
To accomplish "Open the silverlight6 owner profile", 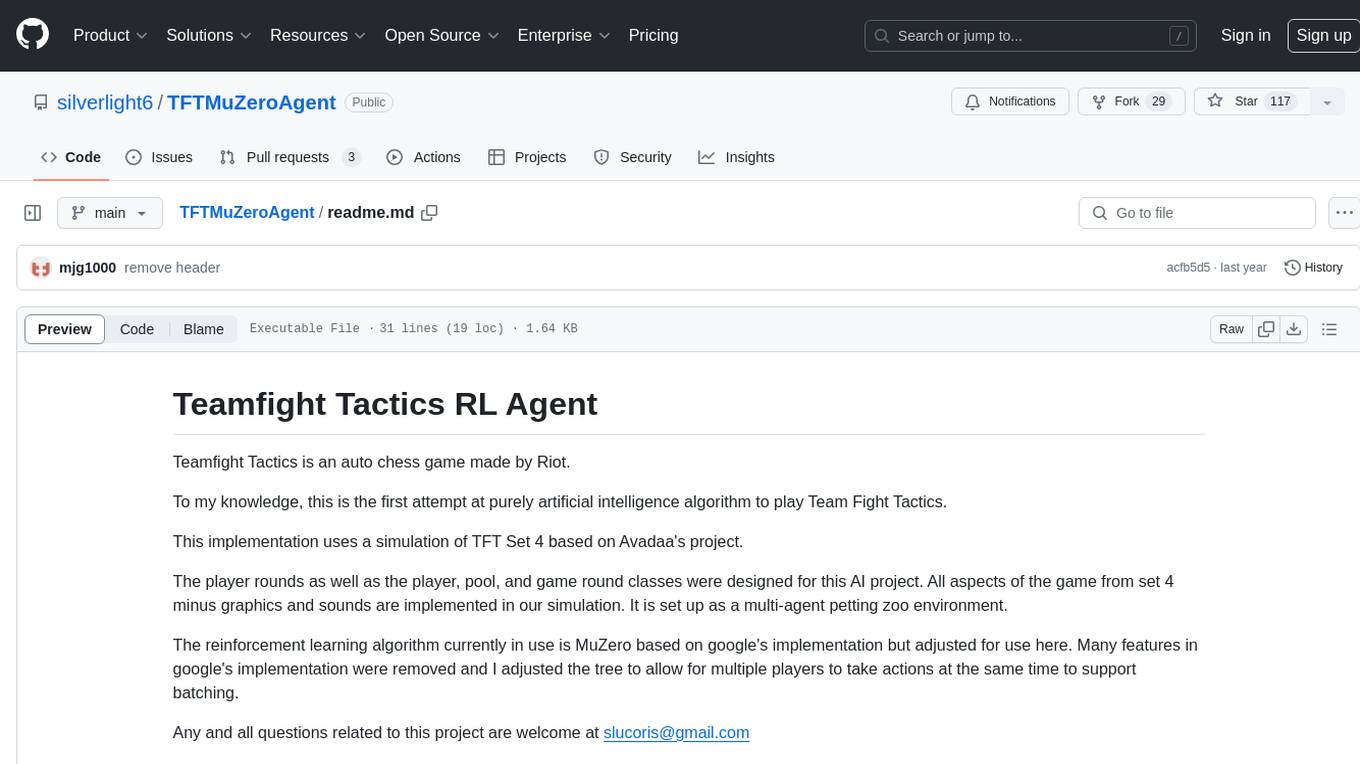I will click(105, 102).
